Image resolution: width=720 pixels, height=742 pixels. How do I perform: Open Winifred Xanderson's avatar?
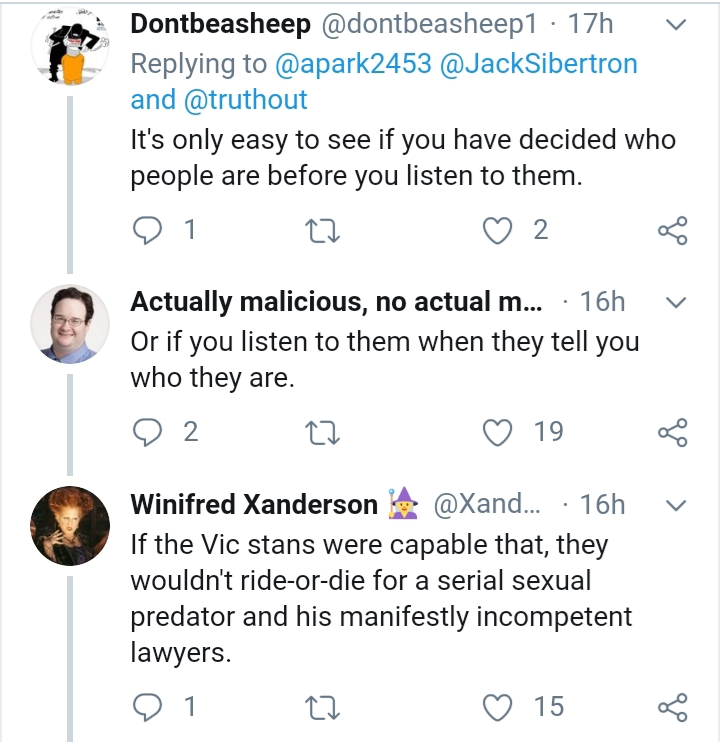click(x=70, y=526)
